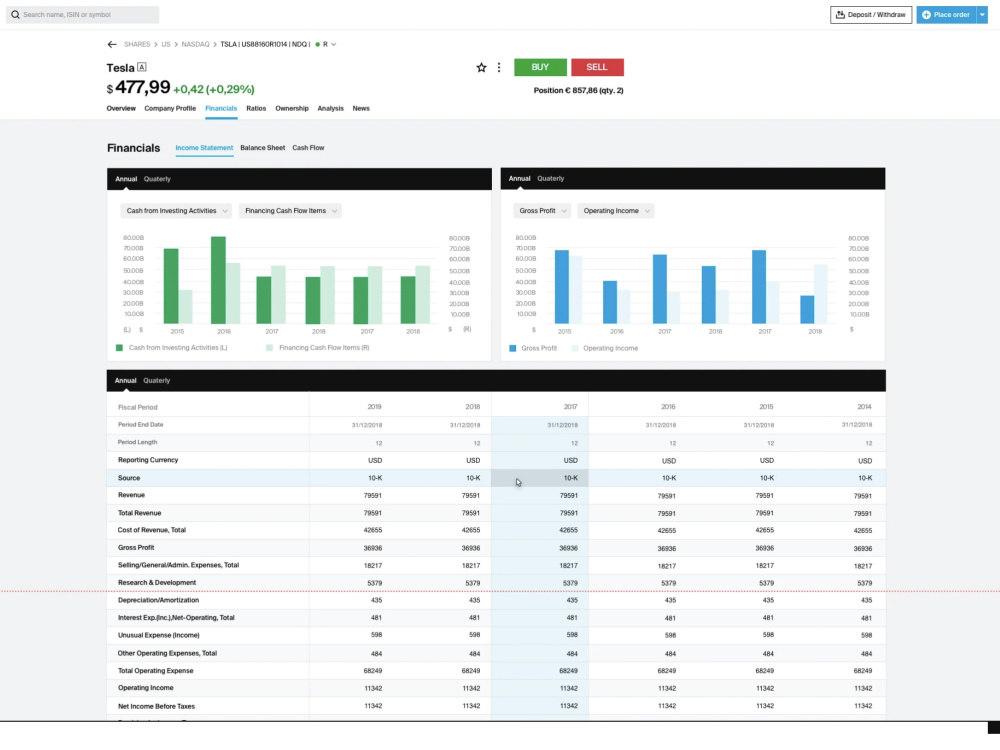Select Quaterly on the left chart
This screenshot has width=1000, height=750.
[157, 179]
